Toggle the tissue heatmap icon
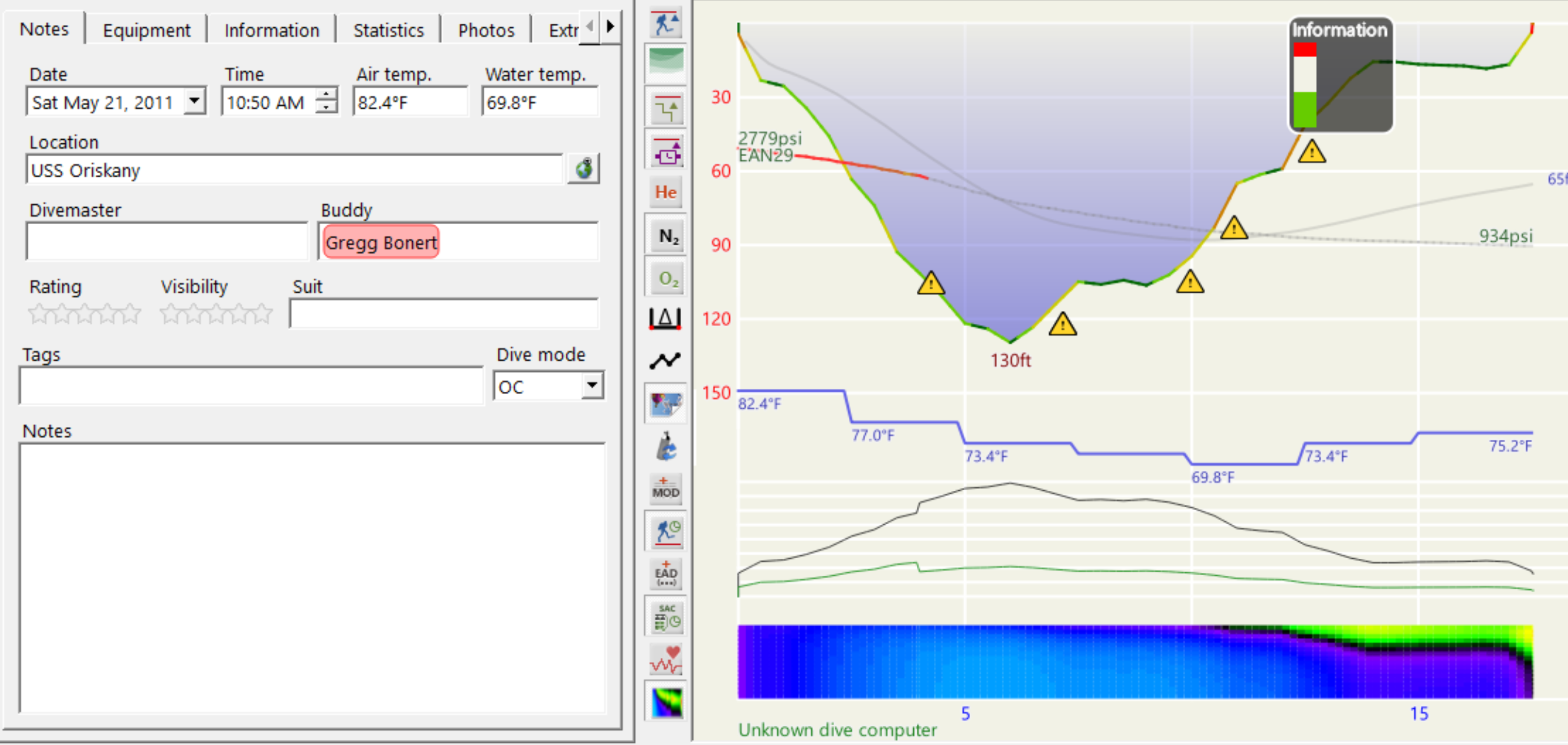The image size is (1568, 745). click(x=666, y=702)
